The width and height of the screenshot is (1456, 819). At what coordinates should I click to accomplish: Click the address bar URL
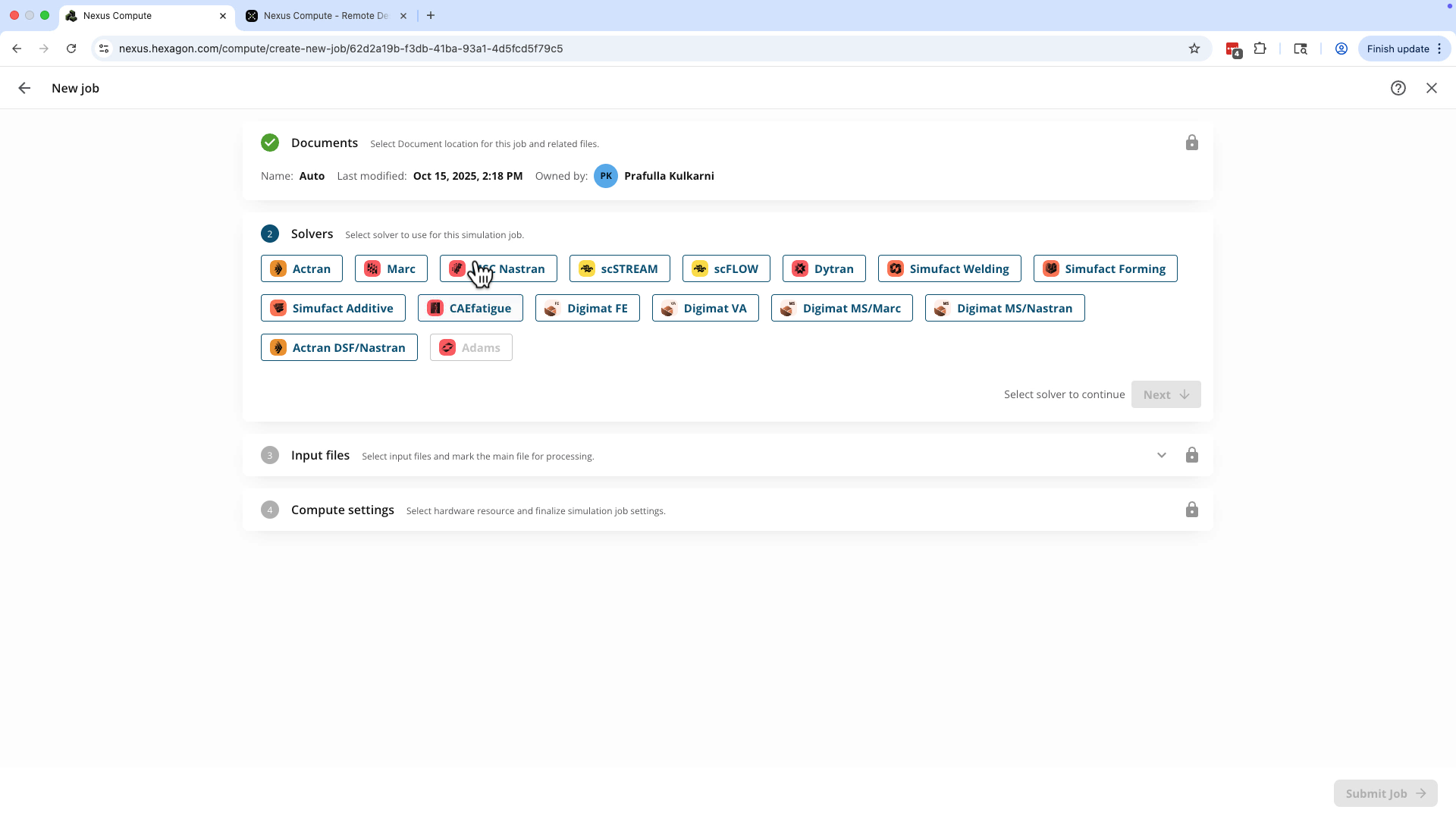[x=340, y=49]
